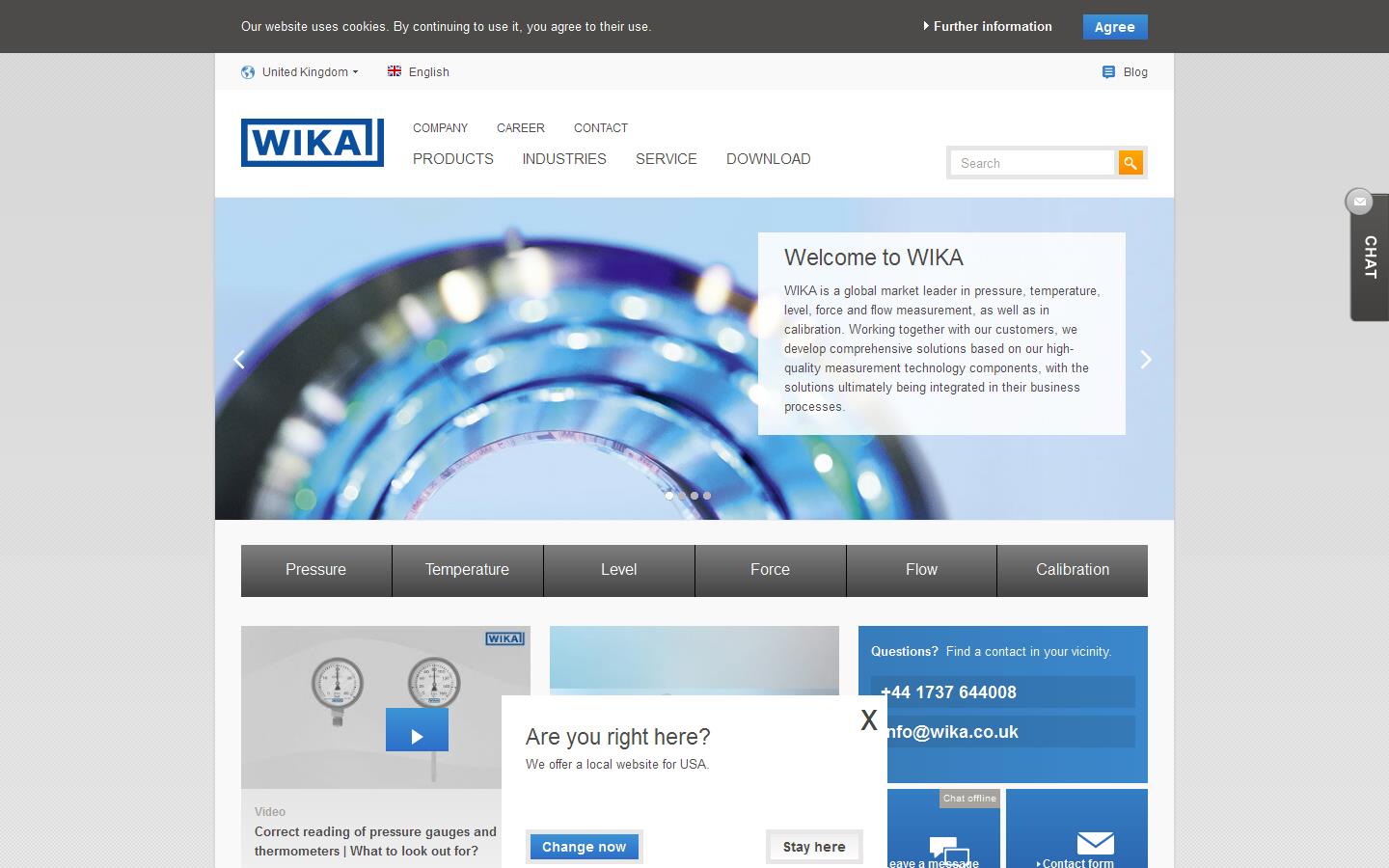This screenshot has width=1389, height=868.
Task: Expand Further information on cookies
Action: pyautogui.click(x=988, y=27)
